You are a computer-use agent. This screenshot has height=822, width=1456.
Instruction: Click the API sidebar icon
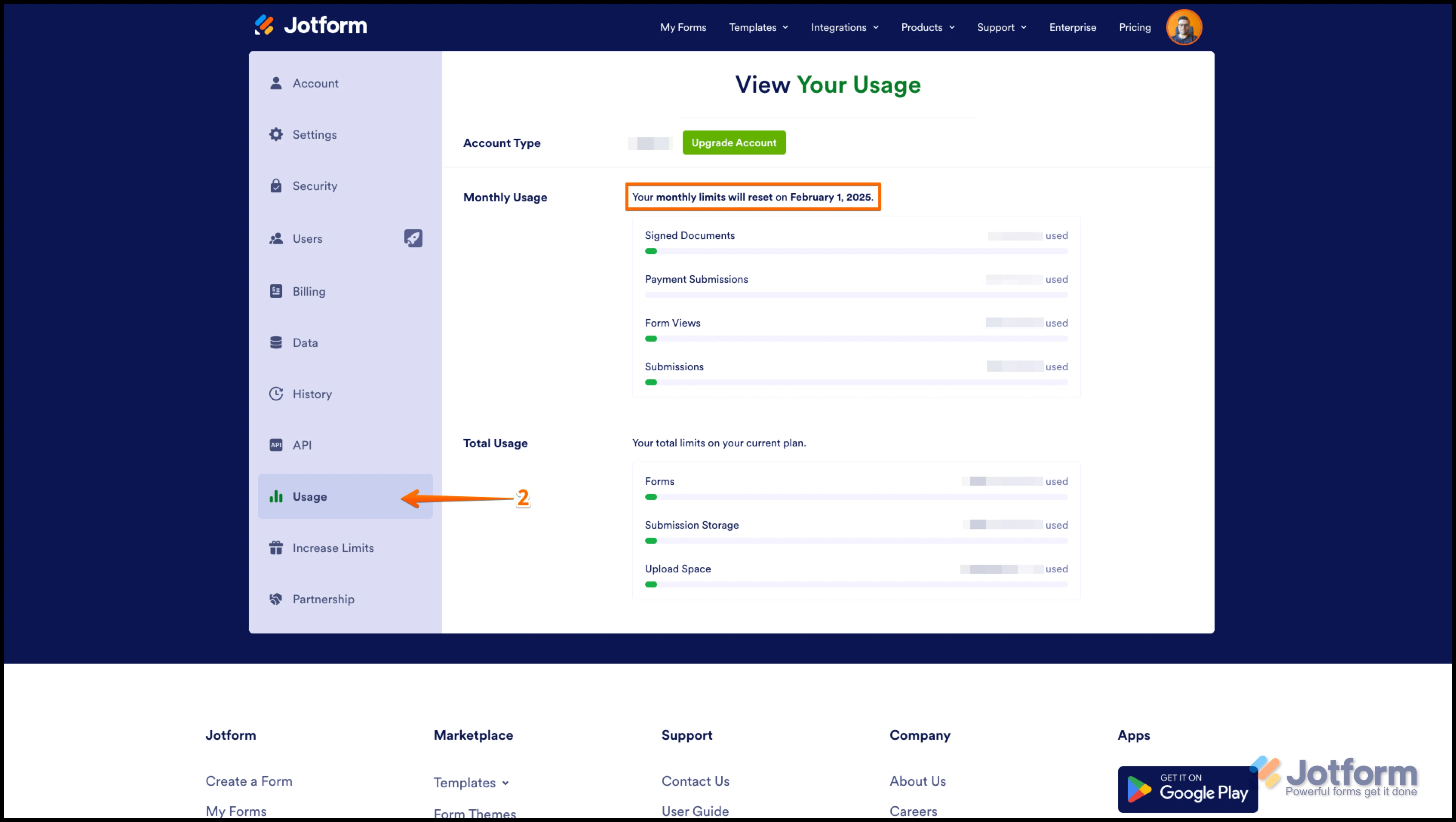click(x=276, y=445)
